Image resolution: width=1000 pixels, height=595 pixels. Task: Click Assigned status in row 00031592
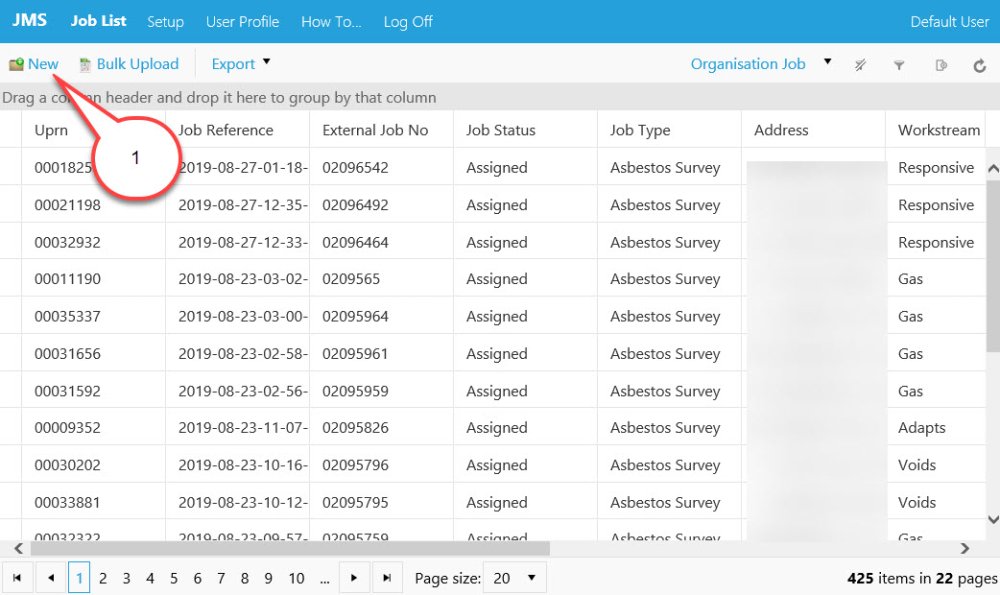[x=497, y=392]
